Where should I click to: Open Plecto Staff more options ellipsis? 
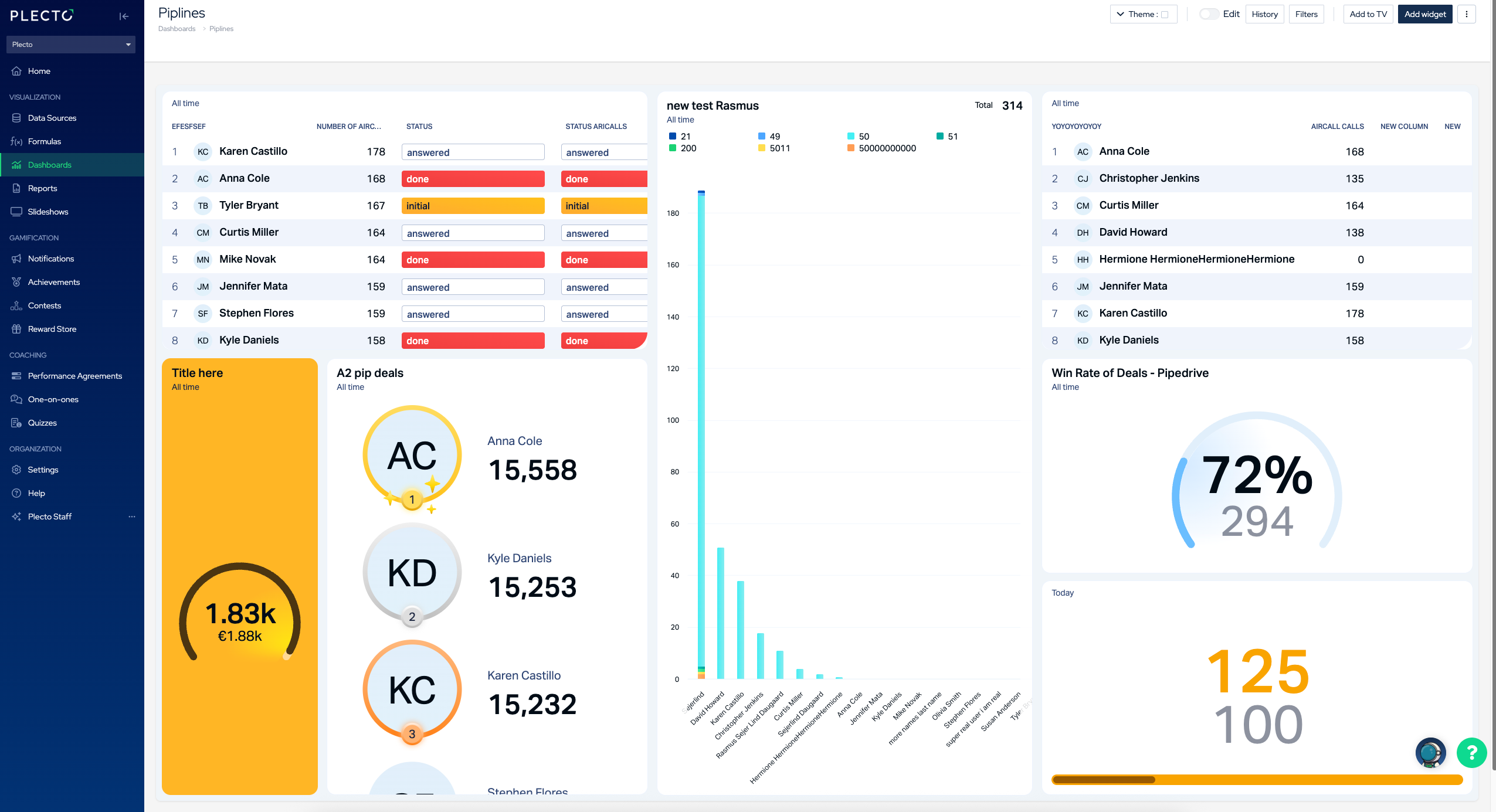pyautogui.click(x=132, y=517)
